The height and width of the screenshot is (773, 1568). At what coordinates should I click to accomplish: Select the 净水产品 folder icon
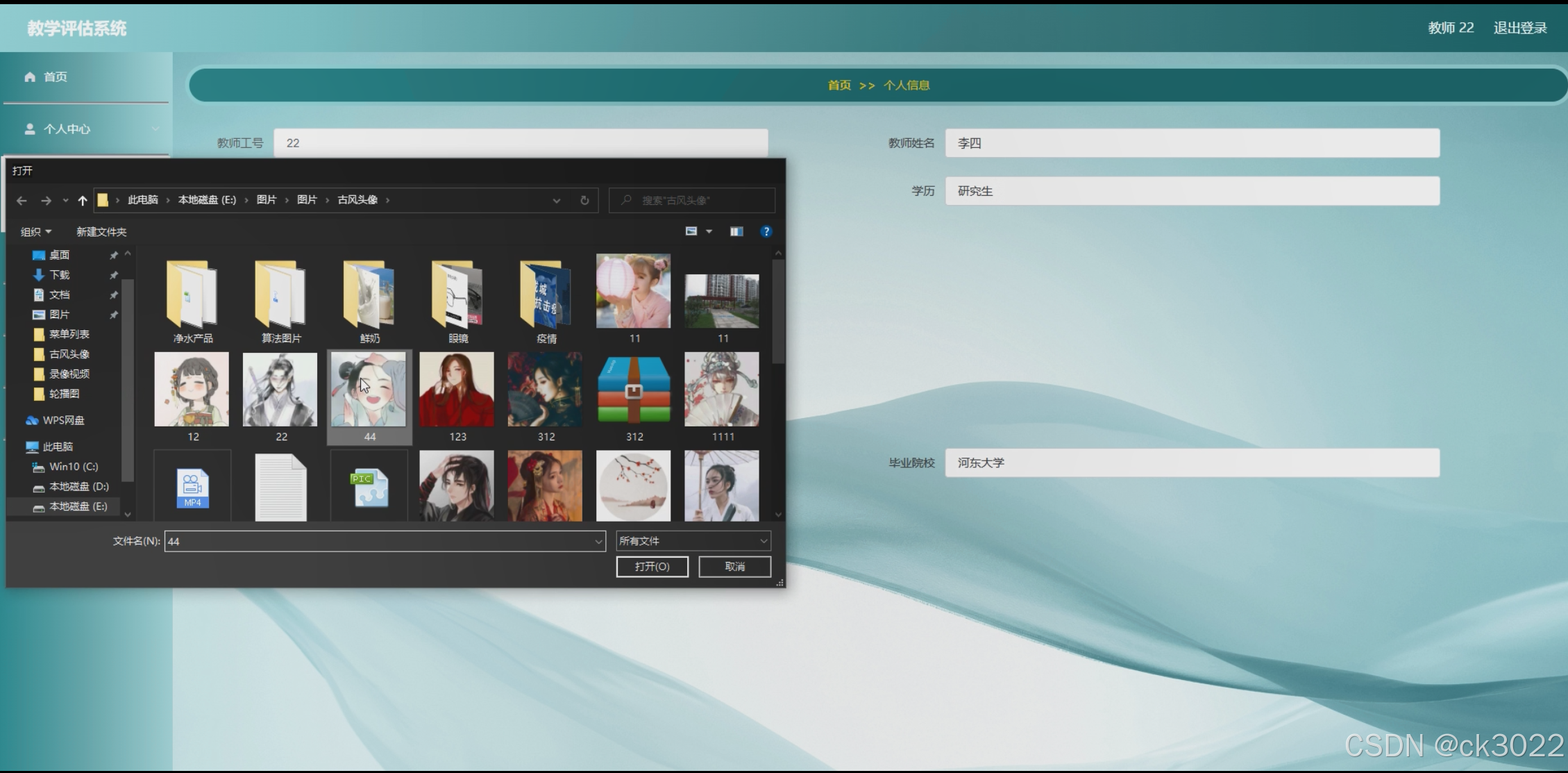192,294
